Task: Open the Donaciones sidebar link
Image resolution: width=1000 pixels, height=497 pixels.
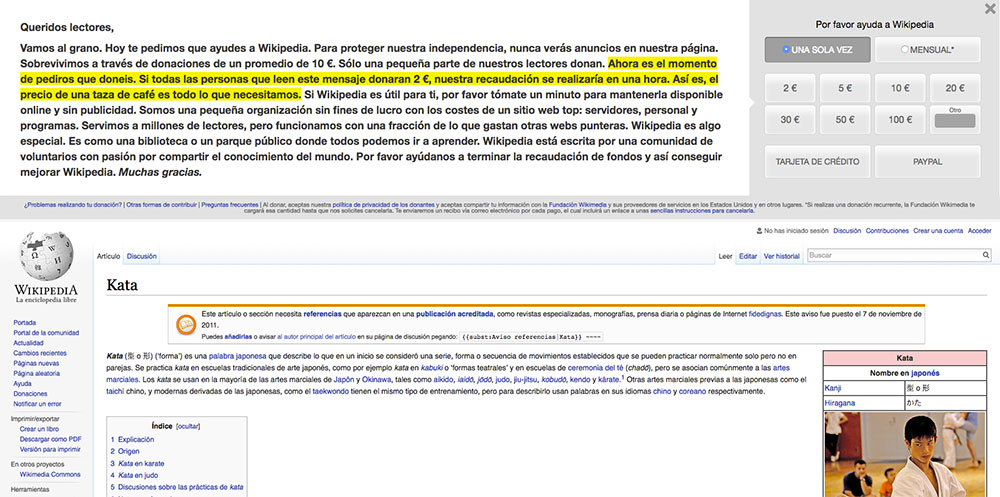Action: click(31, 394)
